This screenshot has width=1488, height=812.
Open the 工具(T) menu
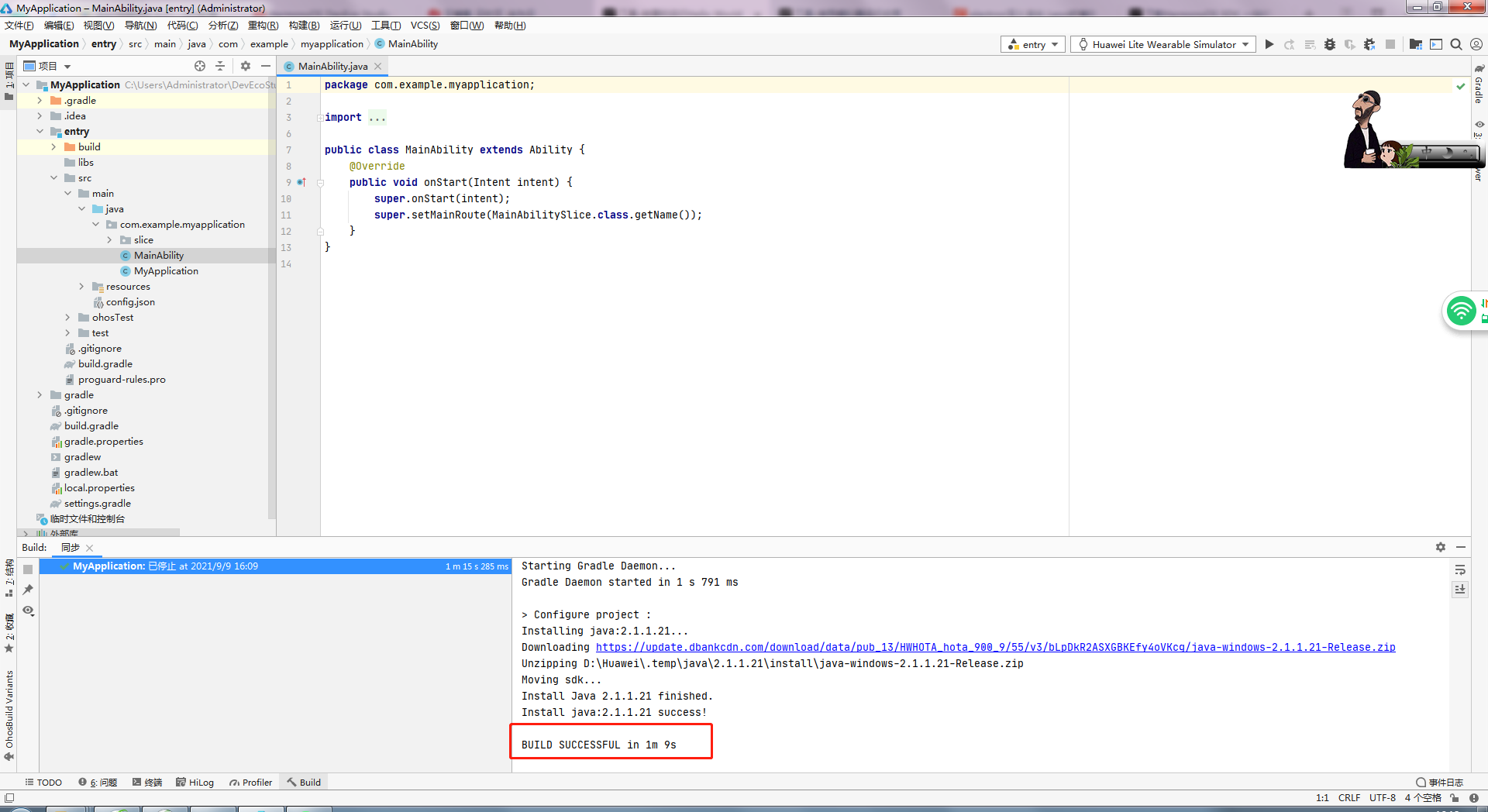pos(386,26)
